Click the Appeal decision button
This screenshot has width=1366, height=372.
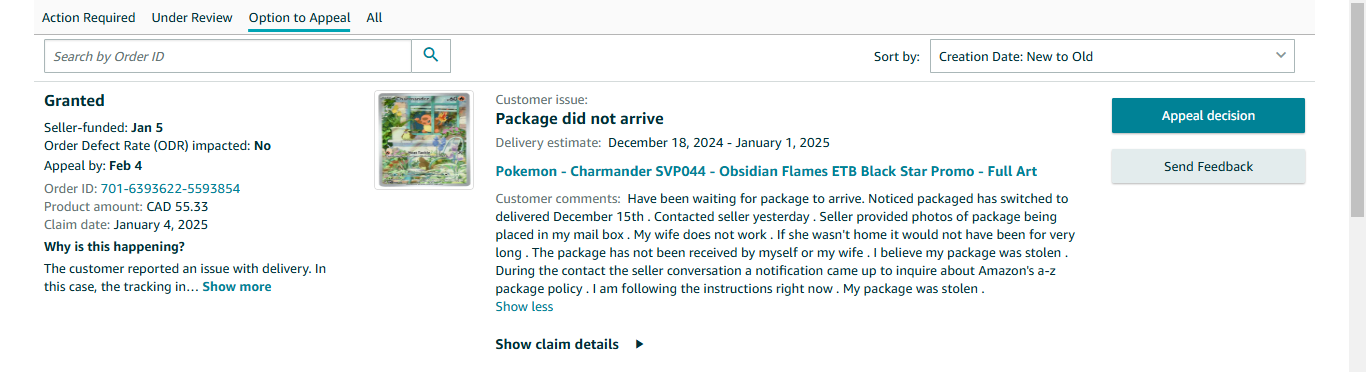click(1208, 116)
